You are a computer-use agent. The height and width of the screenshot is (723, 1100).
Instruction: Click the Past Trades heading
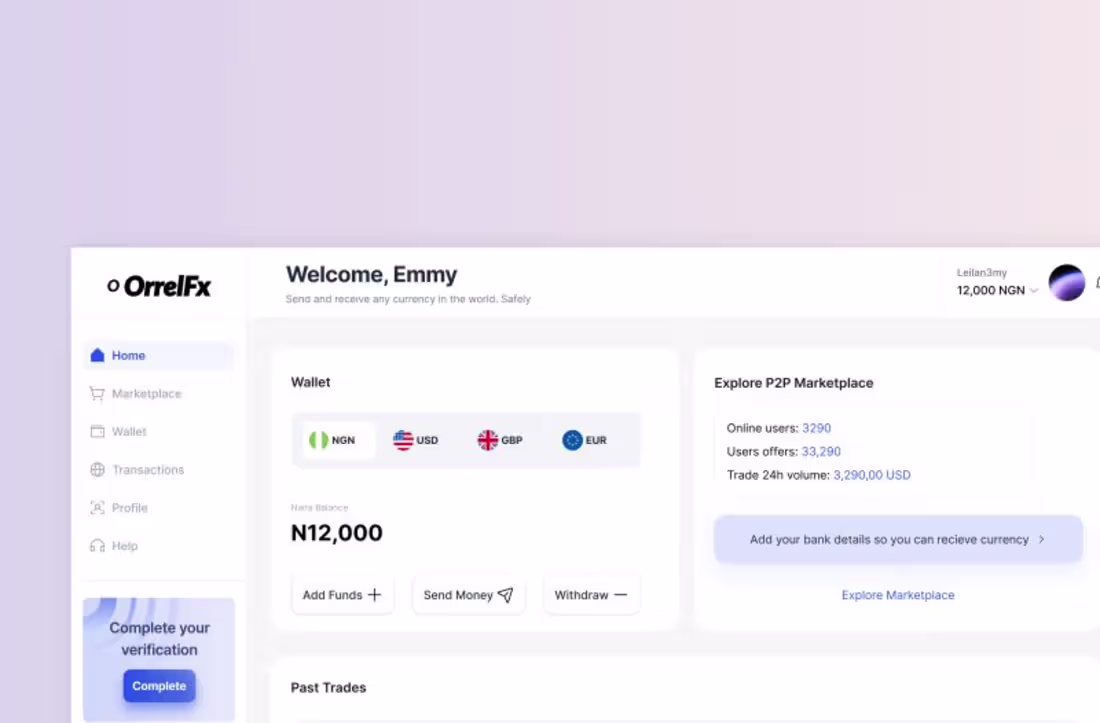tap(328, 687)
